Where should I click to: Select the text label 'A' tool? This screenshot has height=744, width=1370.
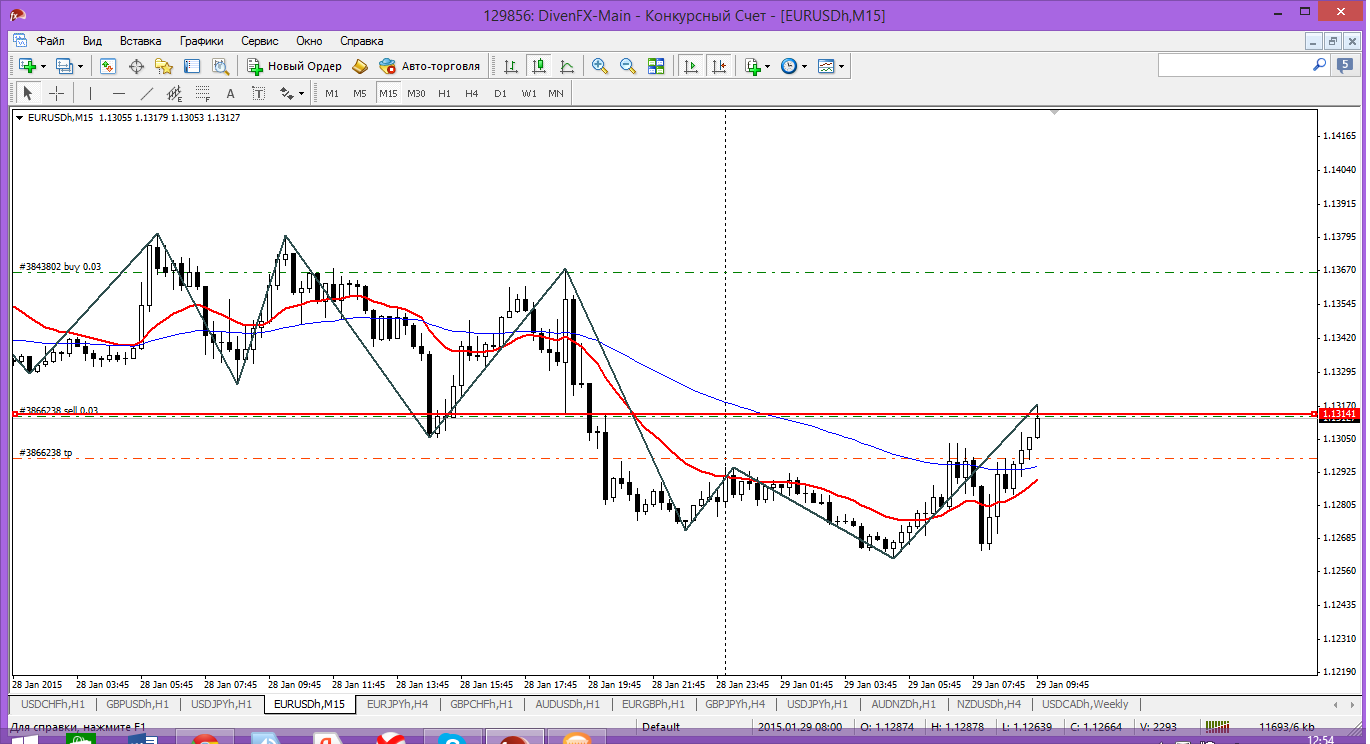[x=230, y=93]
